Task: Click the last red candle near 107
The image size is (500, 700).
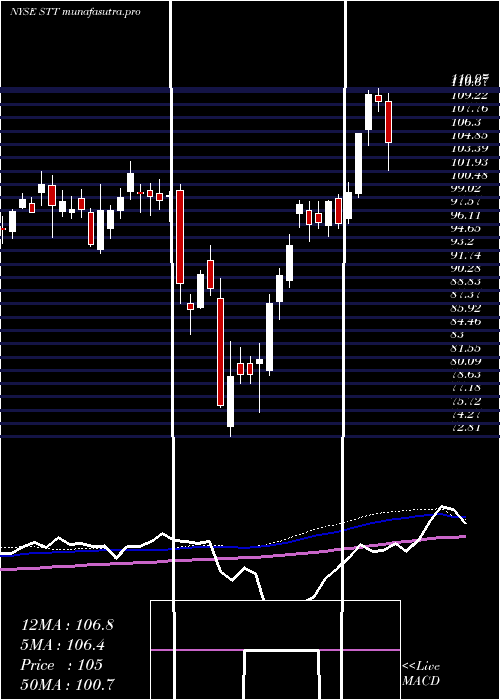Action: [388, 122]
